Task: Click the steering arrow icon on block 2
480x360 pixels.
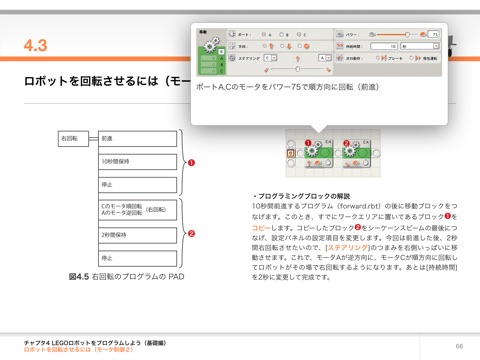Action: click(x=347, y=164)
